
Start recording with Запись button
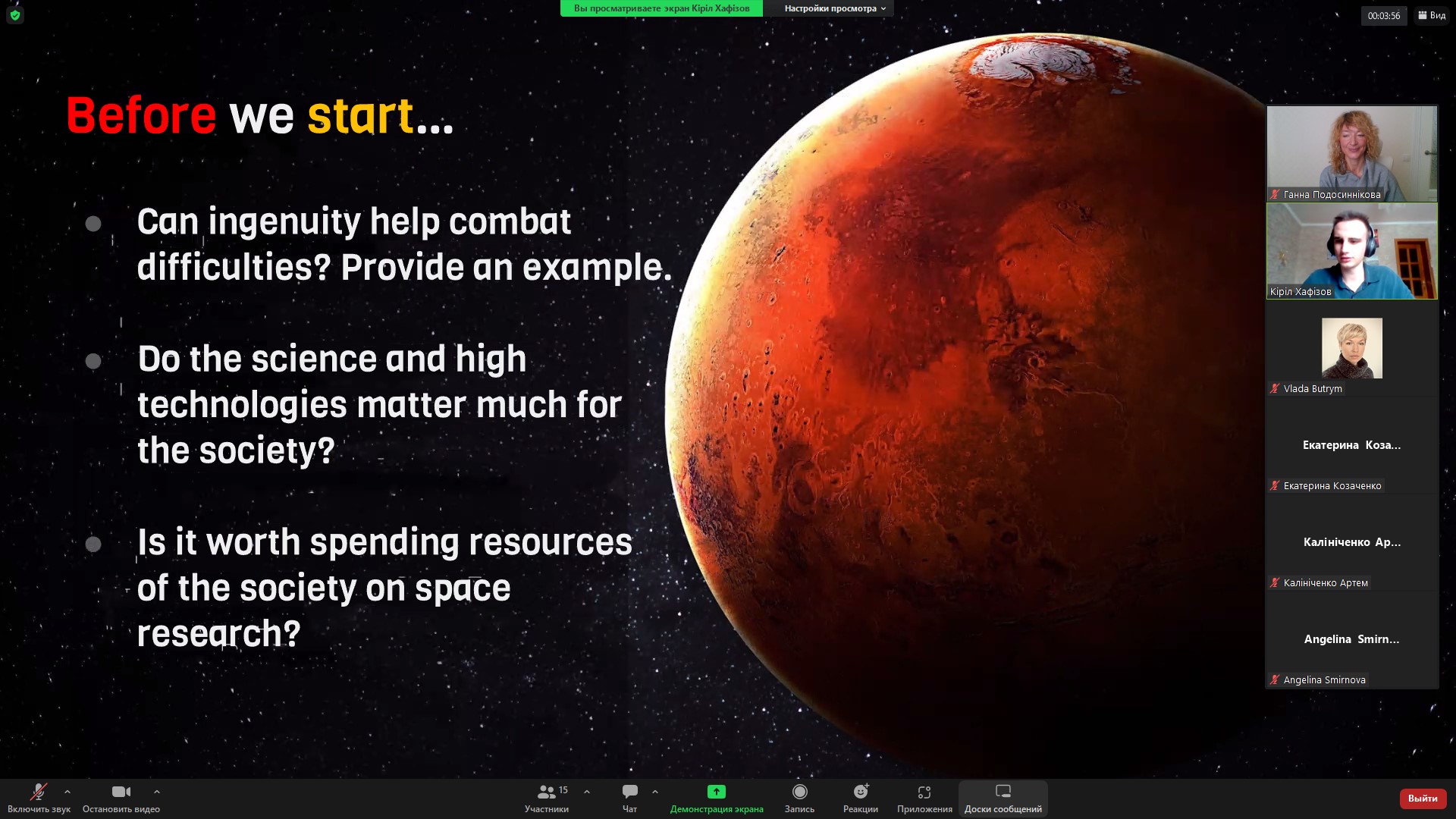[799, 798]
